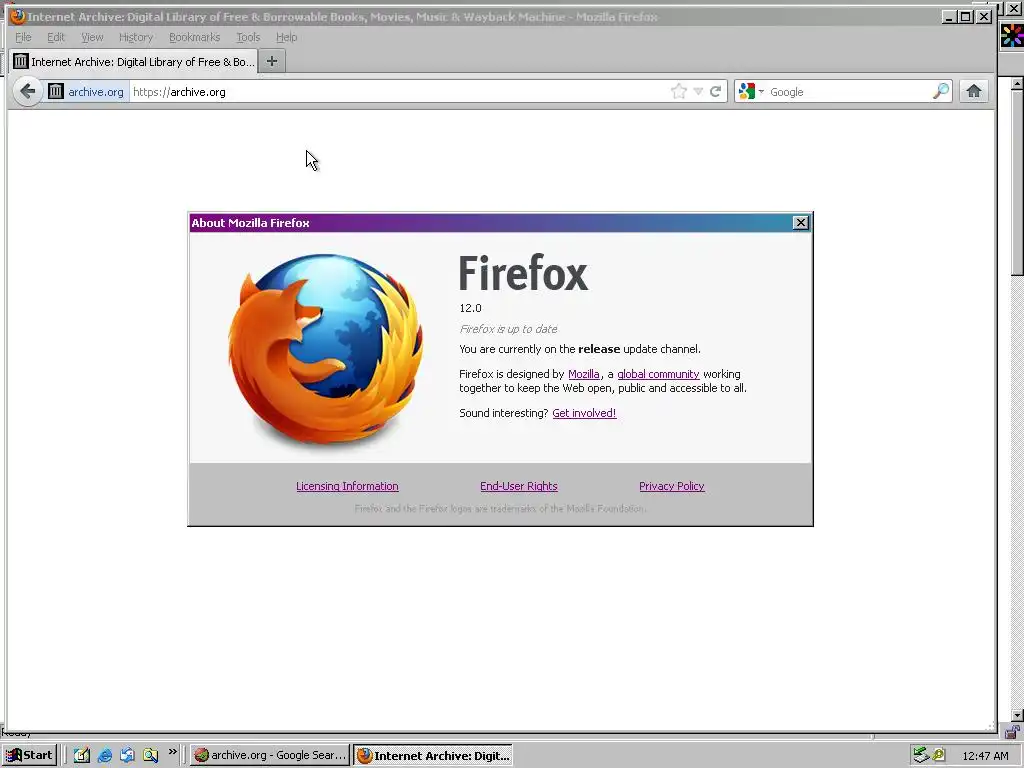Open the Edit menu

56,37
